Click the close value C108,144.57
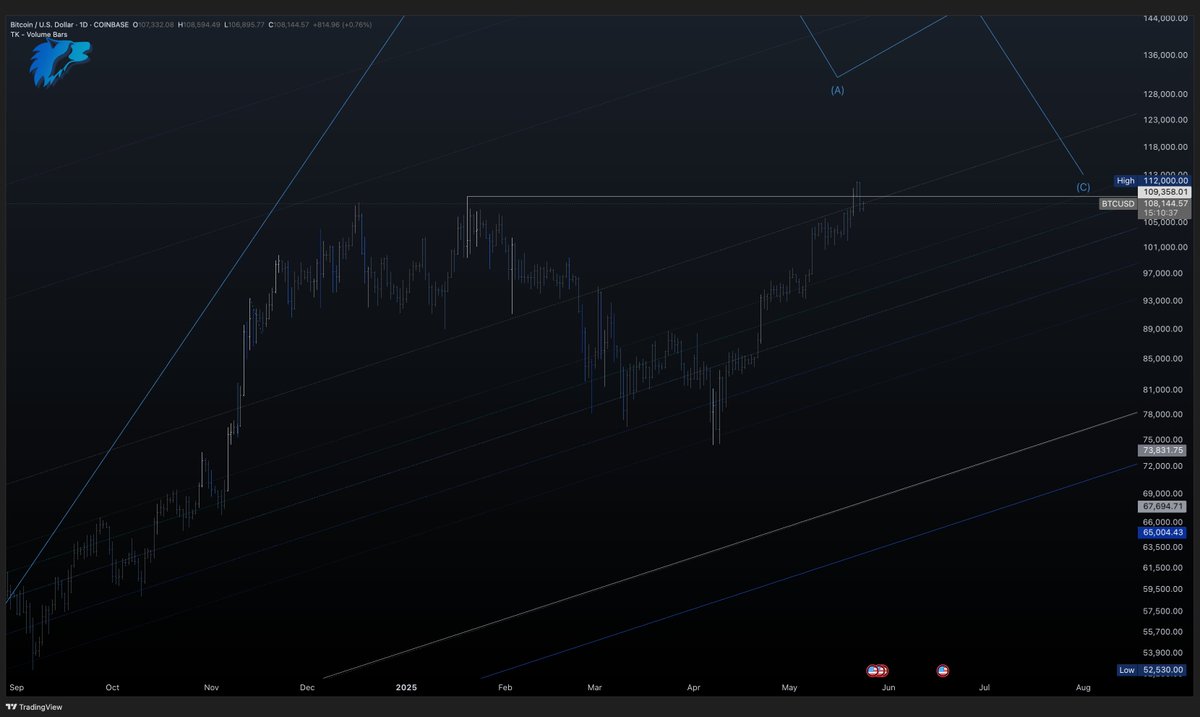Viewport: 1200px width, 717px height. [x=290, y=25]
